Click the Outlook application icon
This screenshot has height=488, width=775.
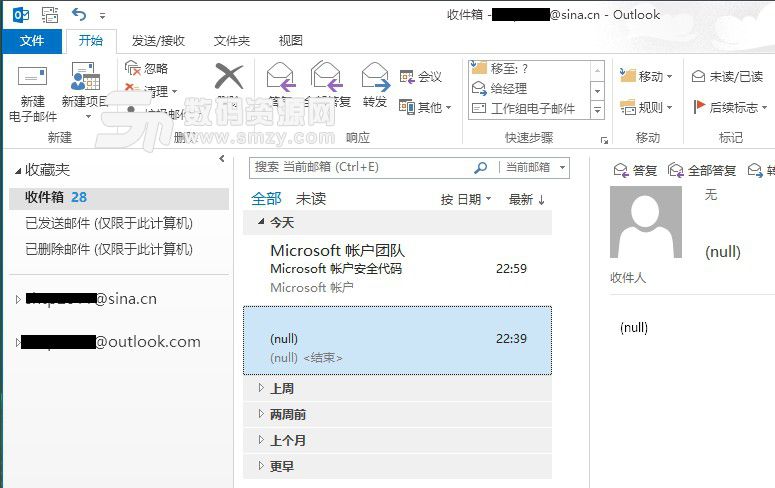21,15
